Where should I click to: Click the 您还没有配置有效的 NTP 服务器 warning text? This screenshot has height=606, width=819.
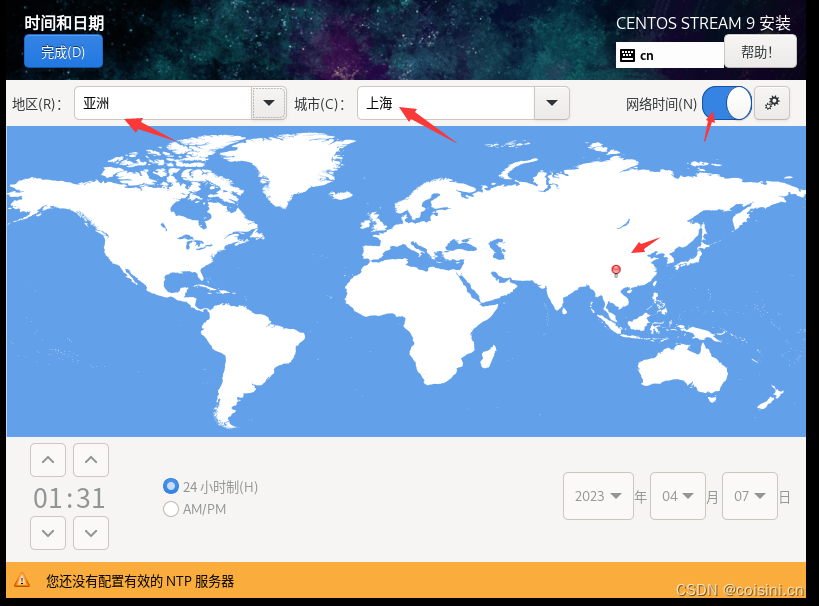(x=140, y=581)
